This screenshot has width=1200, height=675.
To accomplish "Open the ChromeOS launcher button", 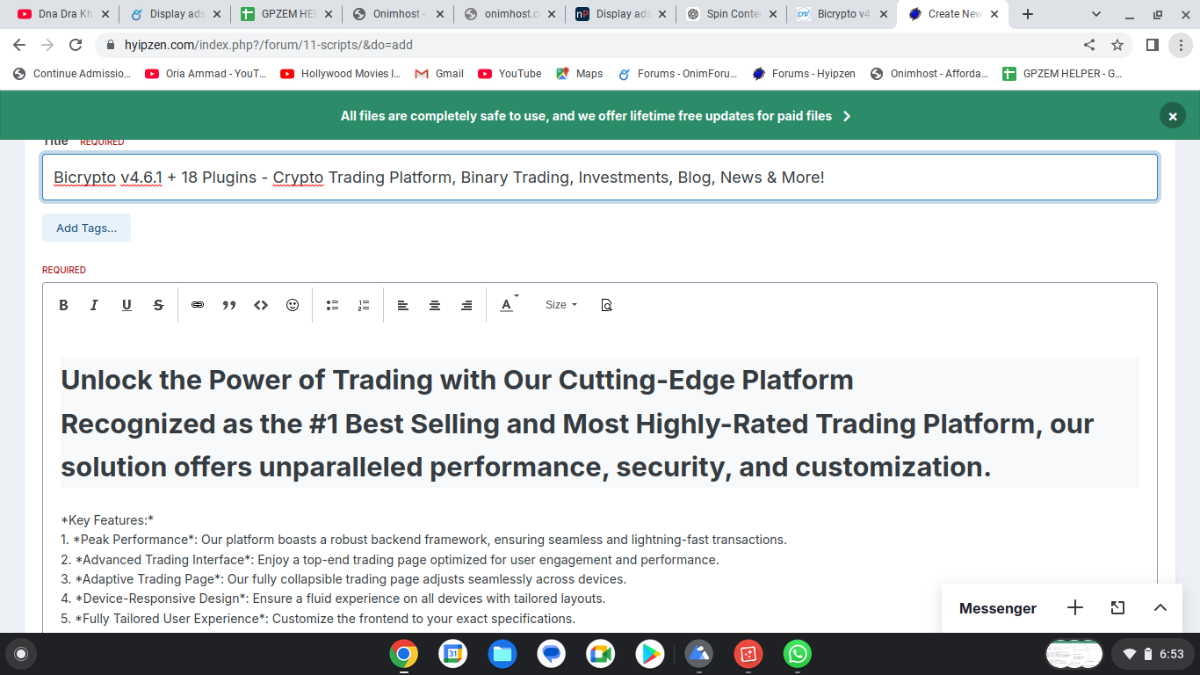I will pyautogui.click(x=20, y=654).
